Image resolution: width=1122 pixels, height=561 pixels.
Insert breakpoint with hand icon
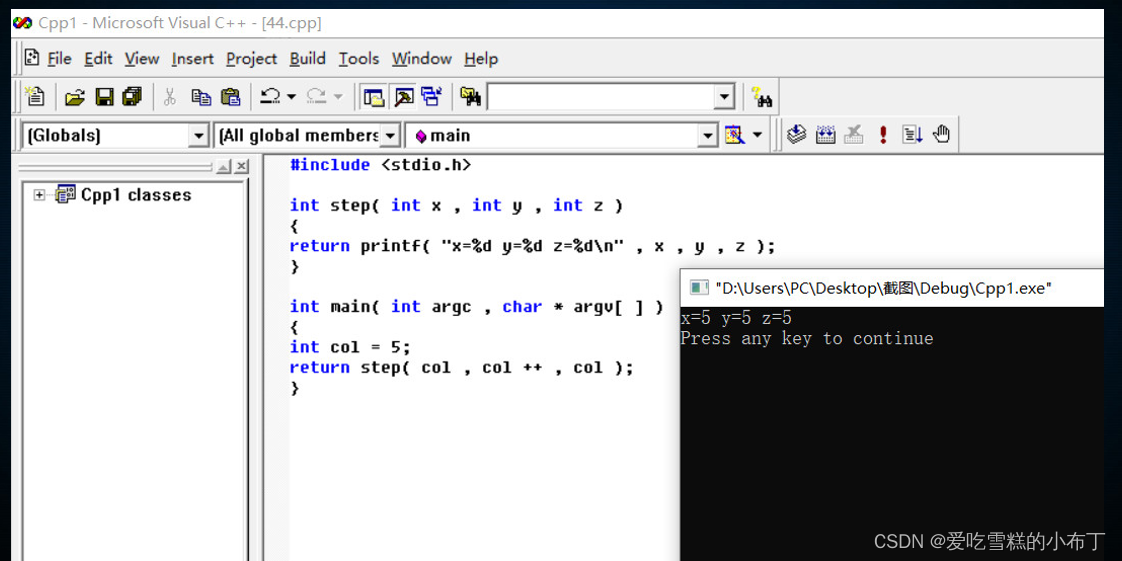tap(942, 135)
